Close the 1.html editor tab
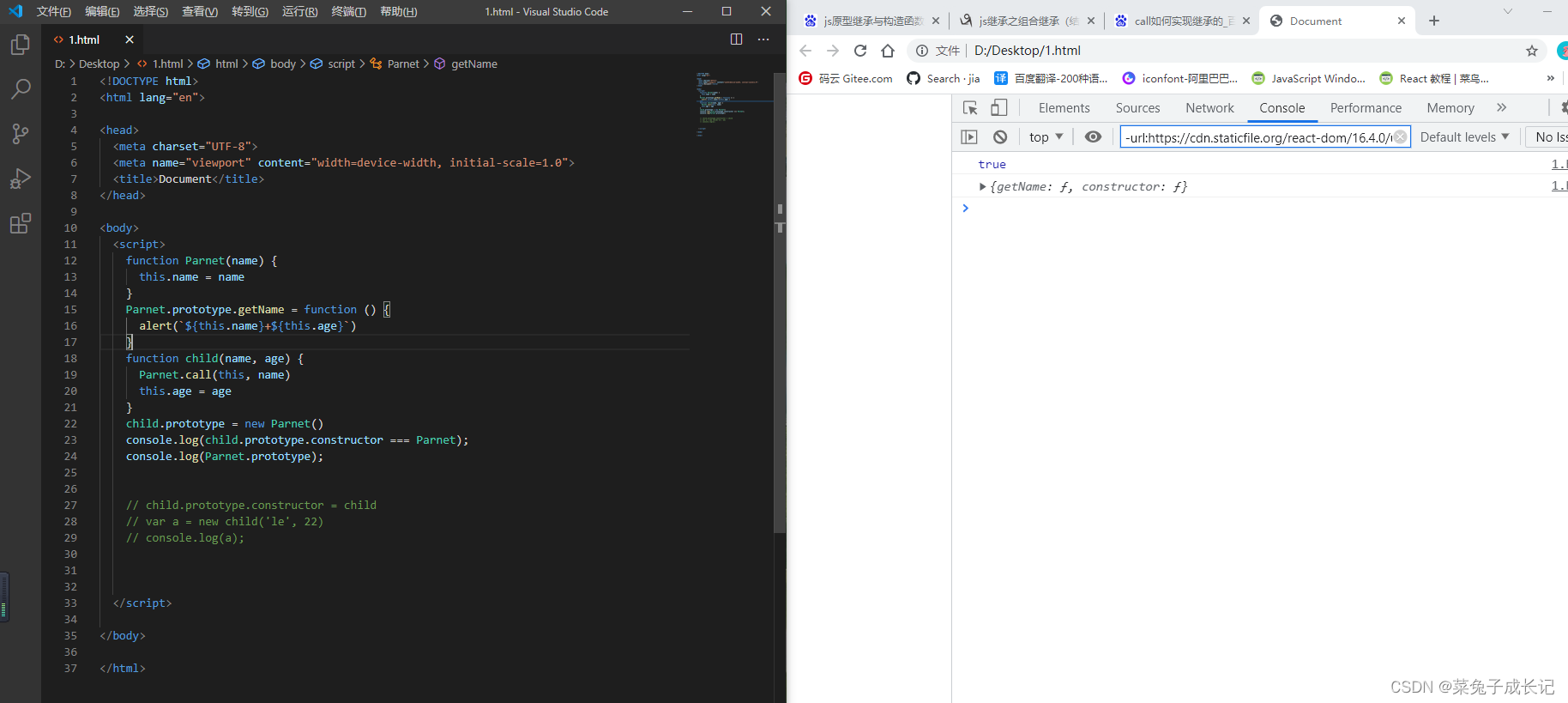 coord(130,39)
